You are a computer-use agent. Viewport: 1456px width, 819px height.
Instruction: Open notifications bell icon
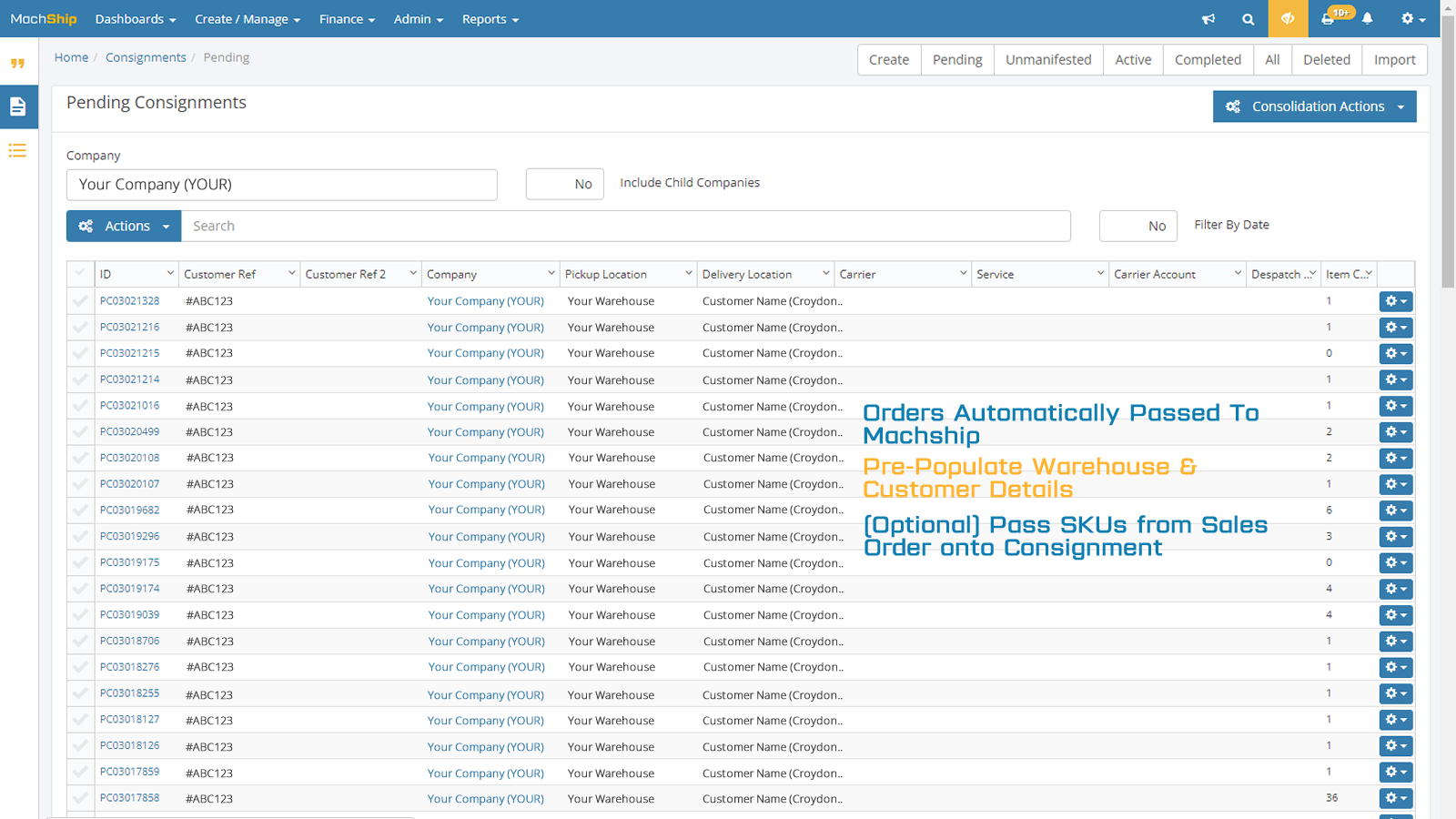[1367, 18]
